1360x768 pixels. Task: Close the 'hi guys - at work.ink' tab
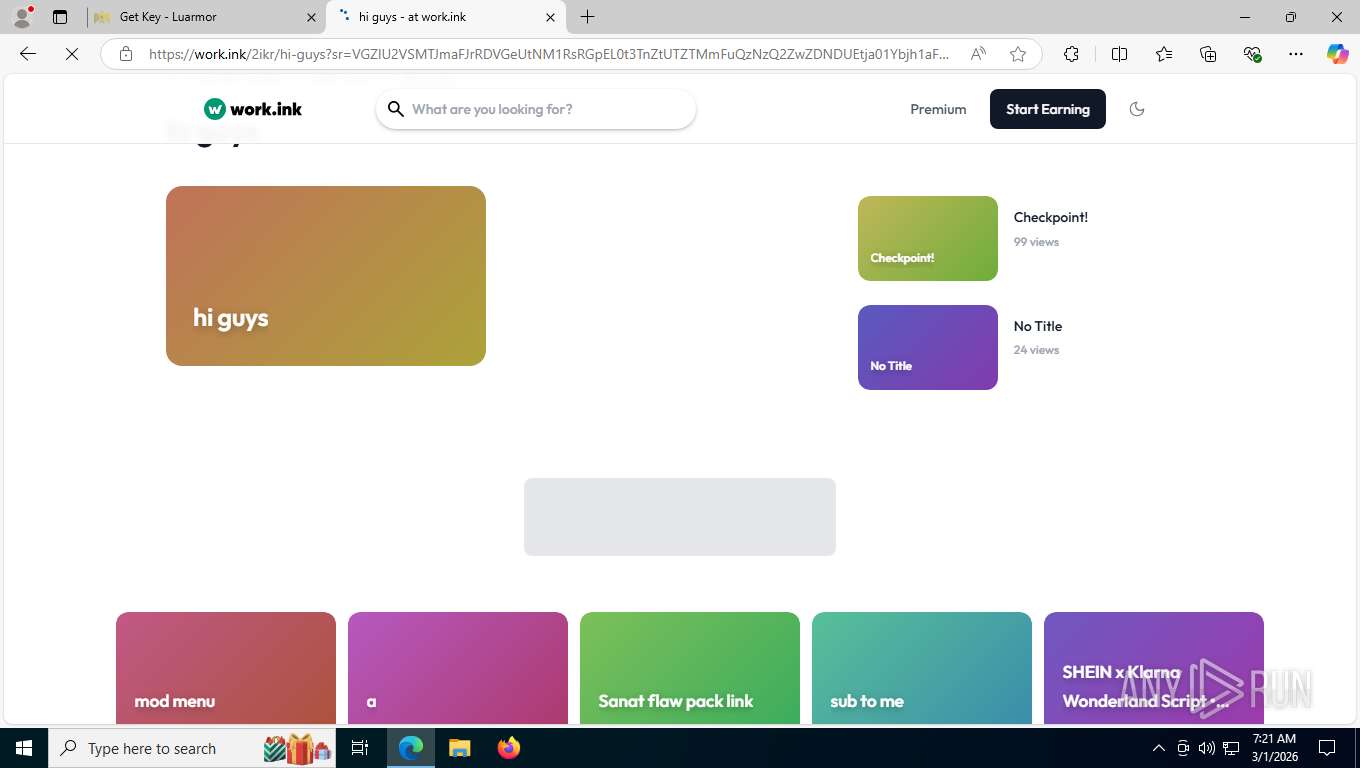[x=551, y=17]
